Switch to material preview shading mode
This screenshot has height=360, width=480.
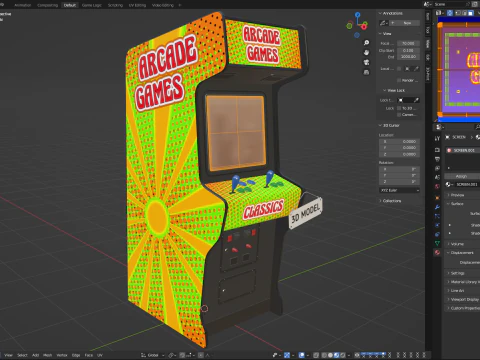(336, 355)
